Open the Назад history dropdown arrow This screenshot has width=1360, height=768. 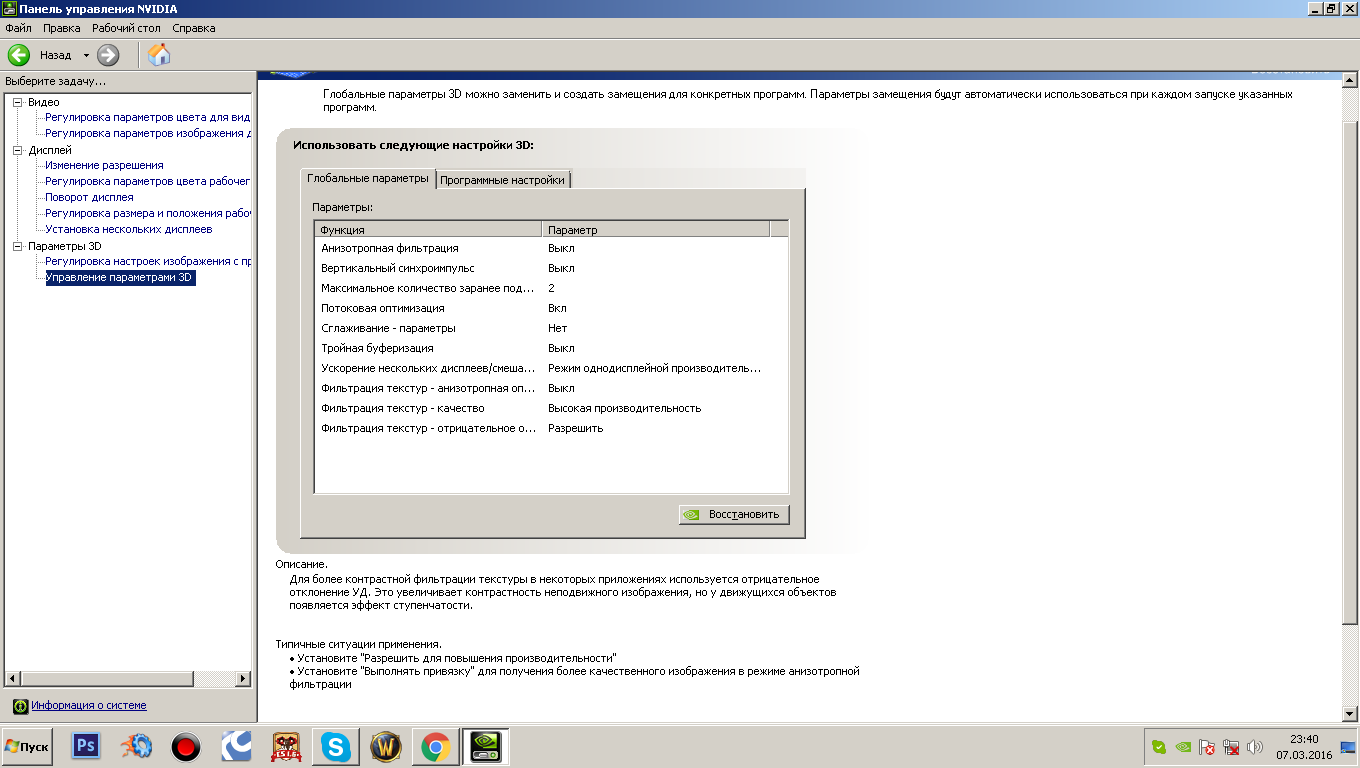[x=86, y=55]
